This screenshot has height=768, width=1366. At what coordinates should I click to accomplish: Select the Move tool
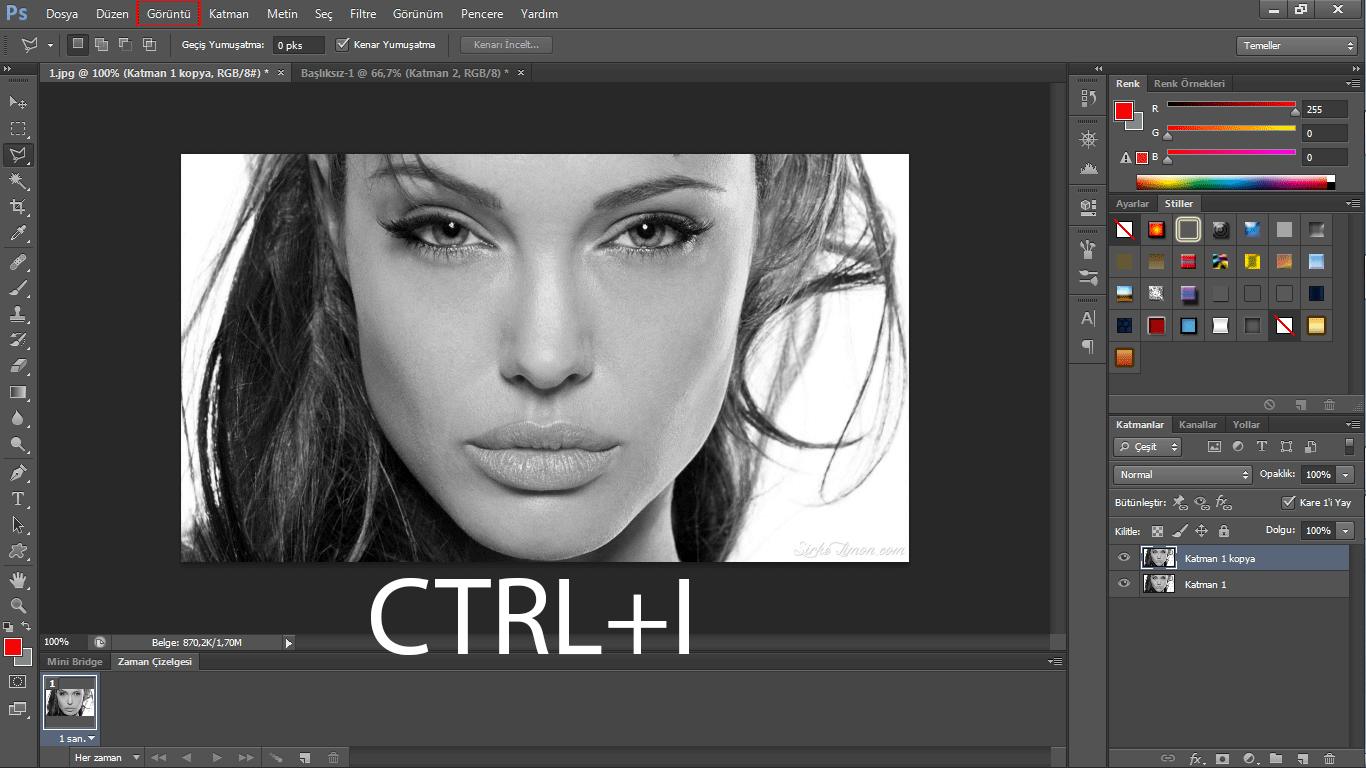(18, 103)
